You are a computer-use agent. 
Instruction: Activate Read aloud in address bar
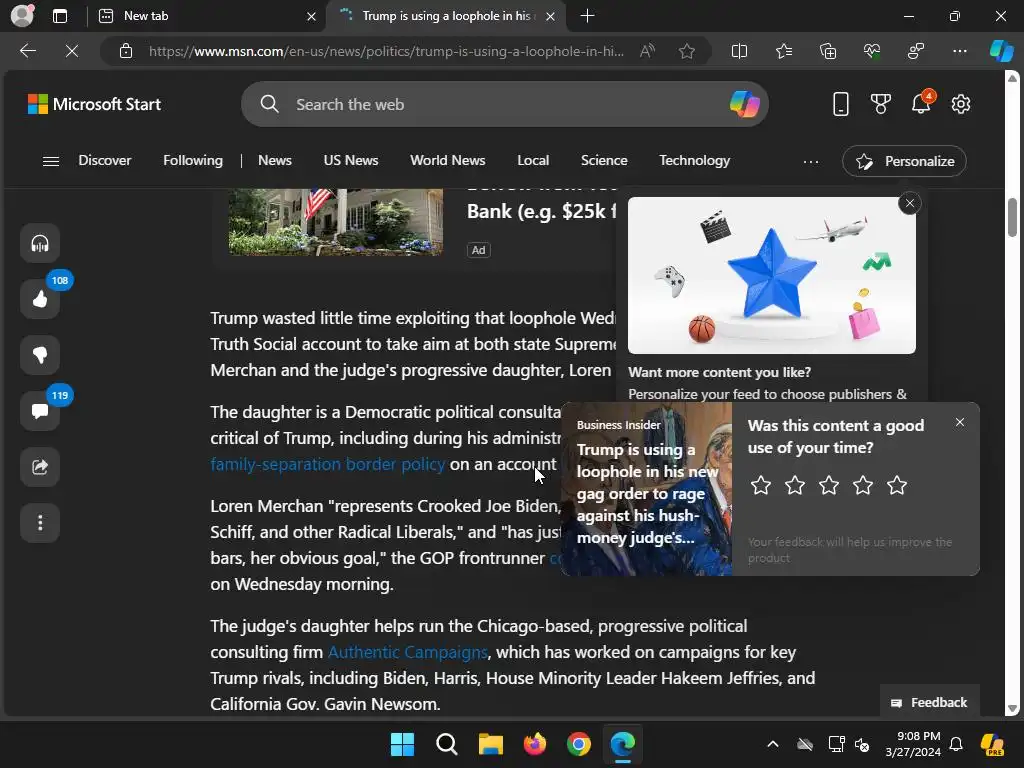pyautogui.click(x=647, y=51)
